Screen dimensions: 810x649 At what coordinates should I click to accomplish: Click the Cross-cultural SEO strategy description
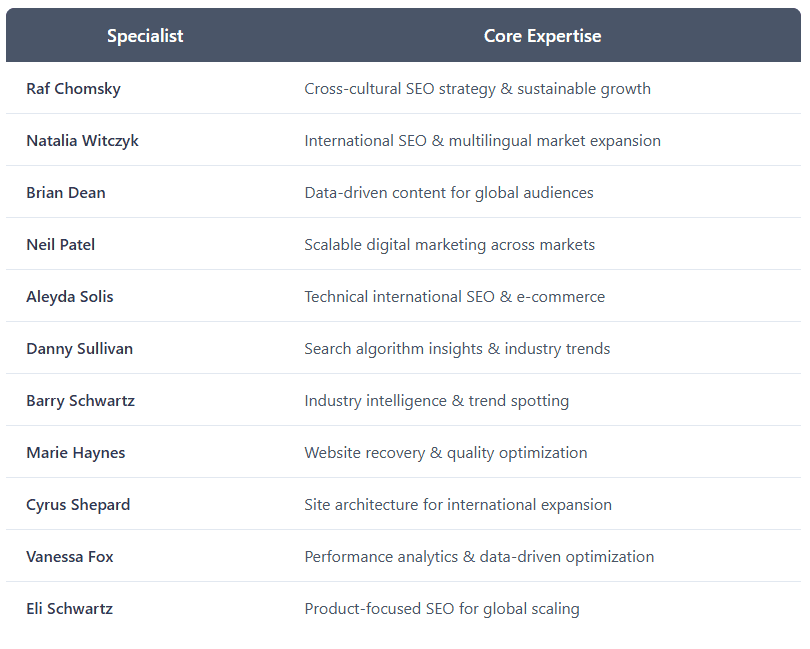click(x=477, y=89)
